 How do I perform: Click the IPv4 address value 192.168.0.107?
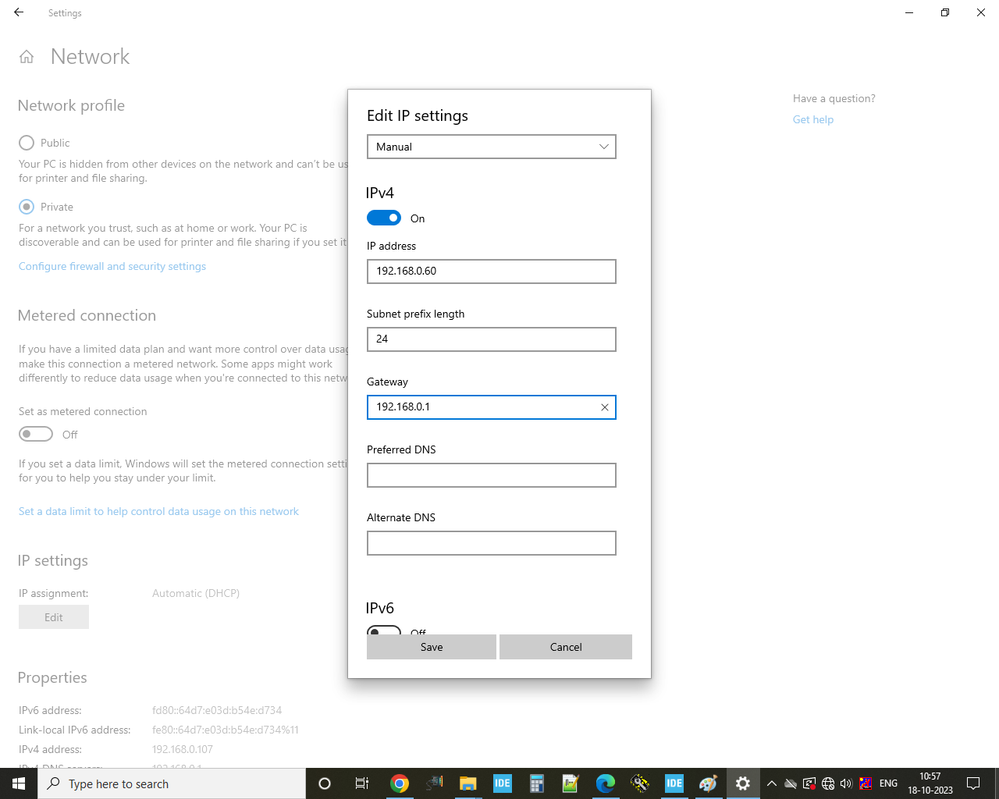coord(182,749)
